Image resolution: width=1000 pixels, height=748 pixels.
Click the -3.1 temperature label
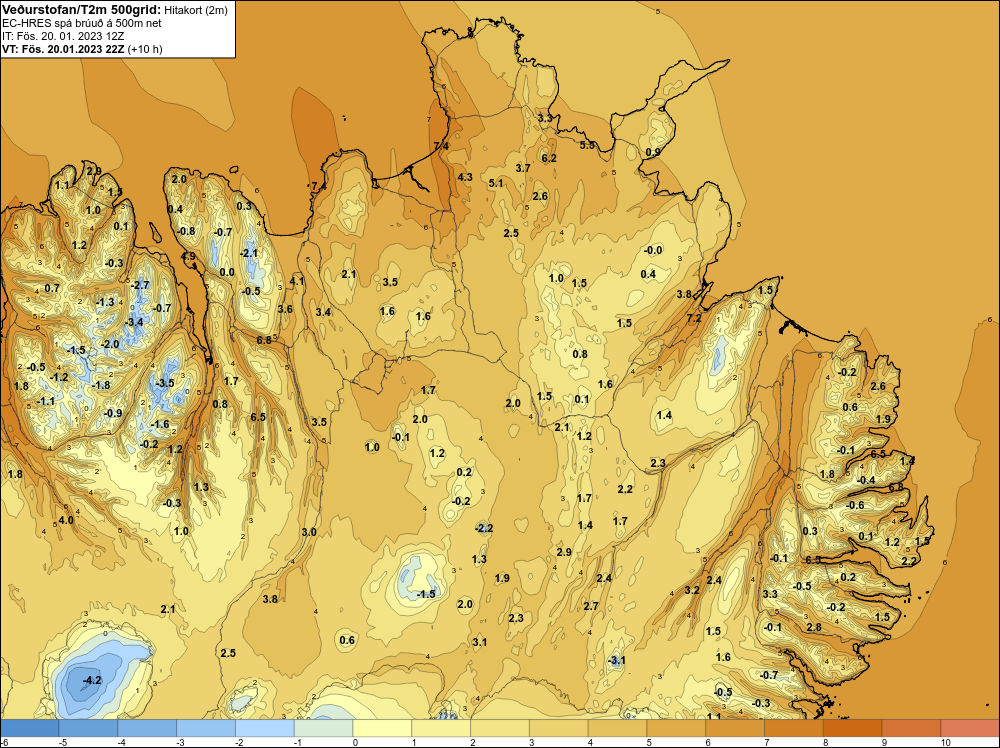pos(615,661)
